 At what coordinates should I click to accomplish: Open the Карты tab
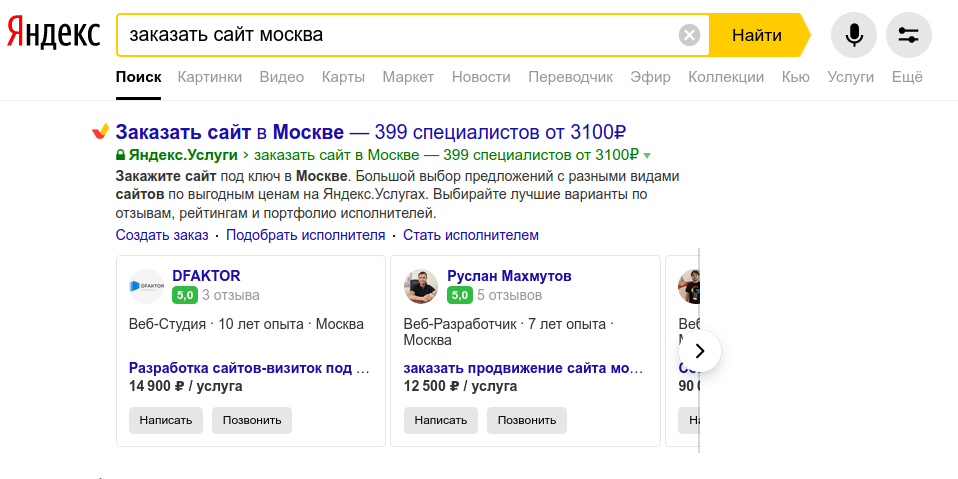pos(343,77)
